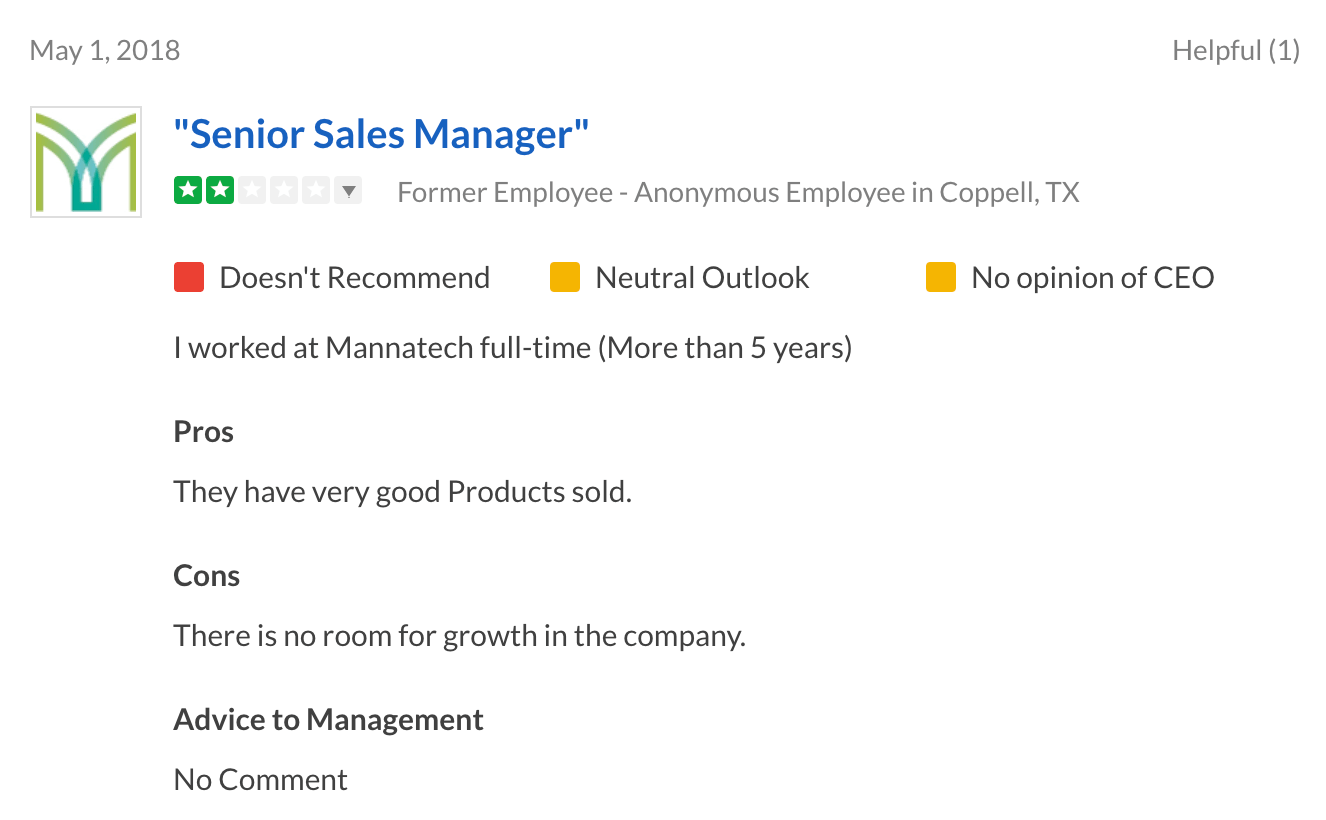Viewport: 1326px width, 820px height.
Task: Click the May 1, 2018 review date
Action: click(x=105, y=50)
